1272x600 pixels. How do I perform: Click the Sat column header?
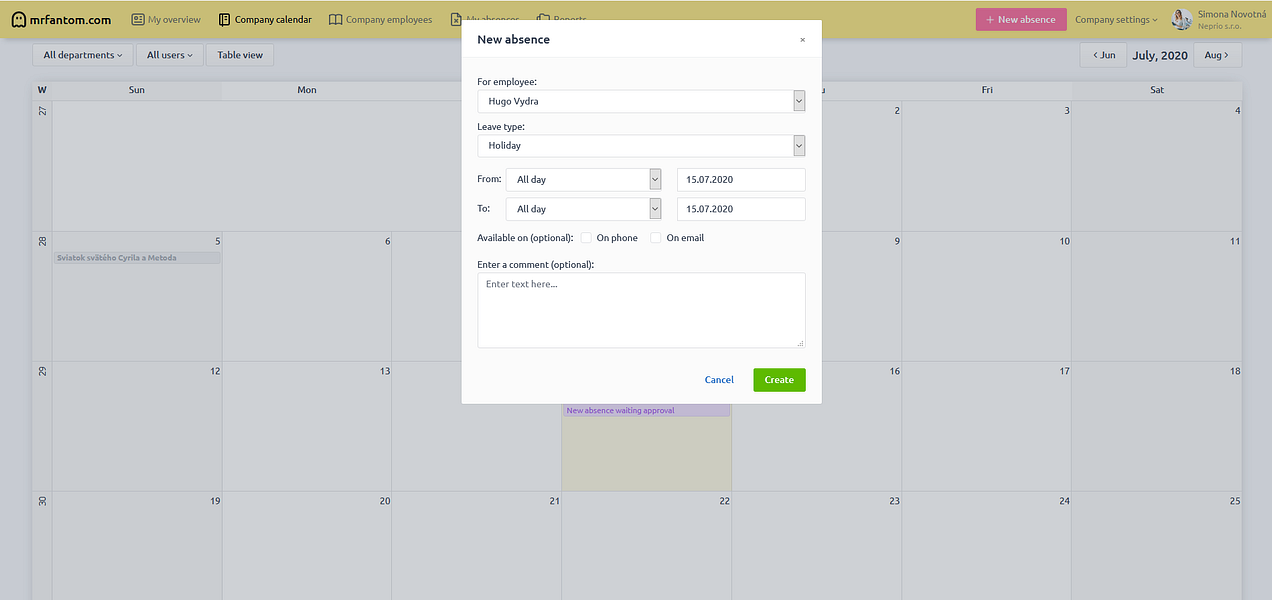1157,90
